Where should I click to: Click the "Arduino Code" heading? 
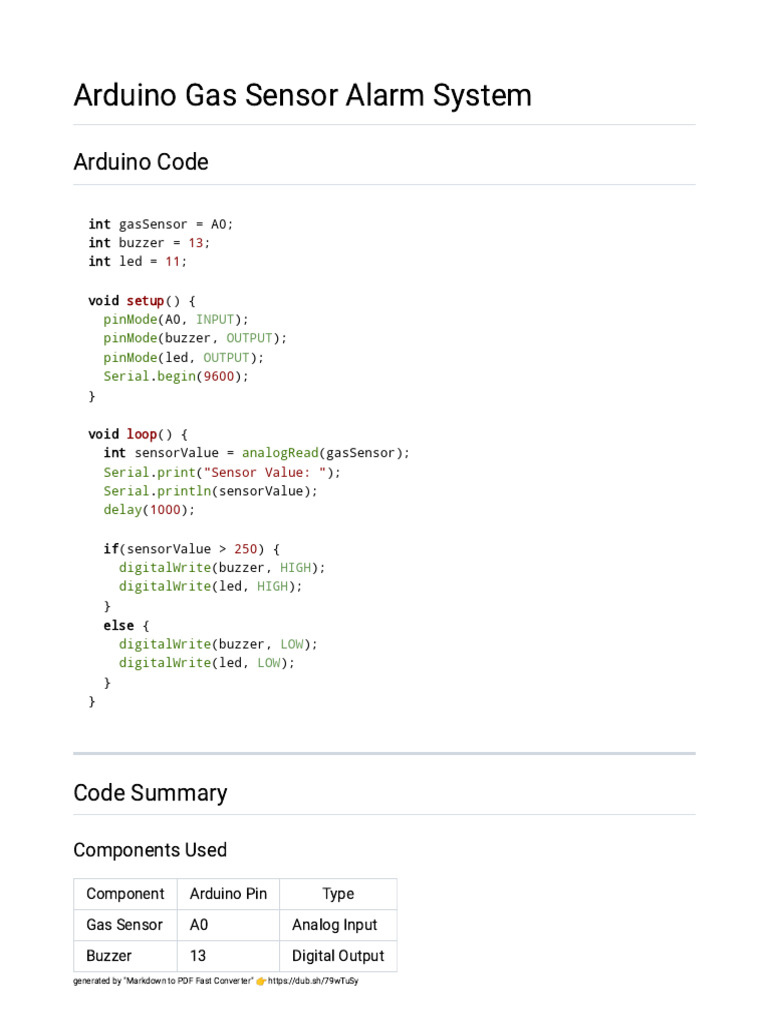[141, 162]
